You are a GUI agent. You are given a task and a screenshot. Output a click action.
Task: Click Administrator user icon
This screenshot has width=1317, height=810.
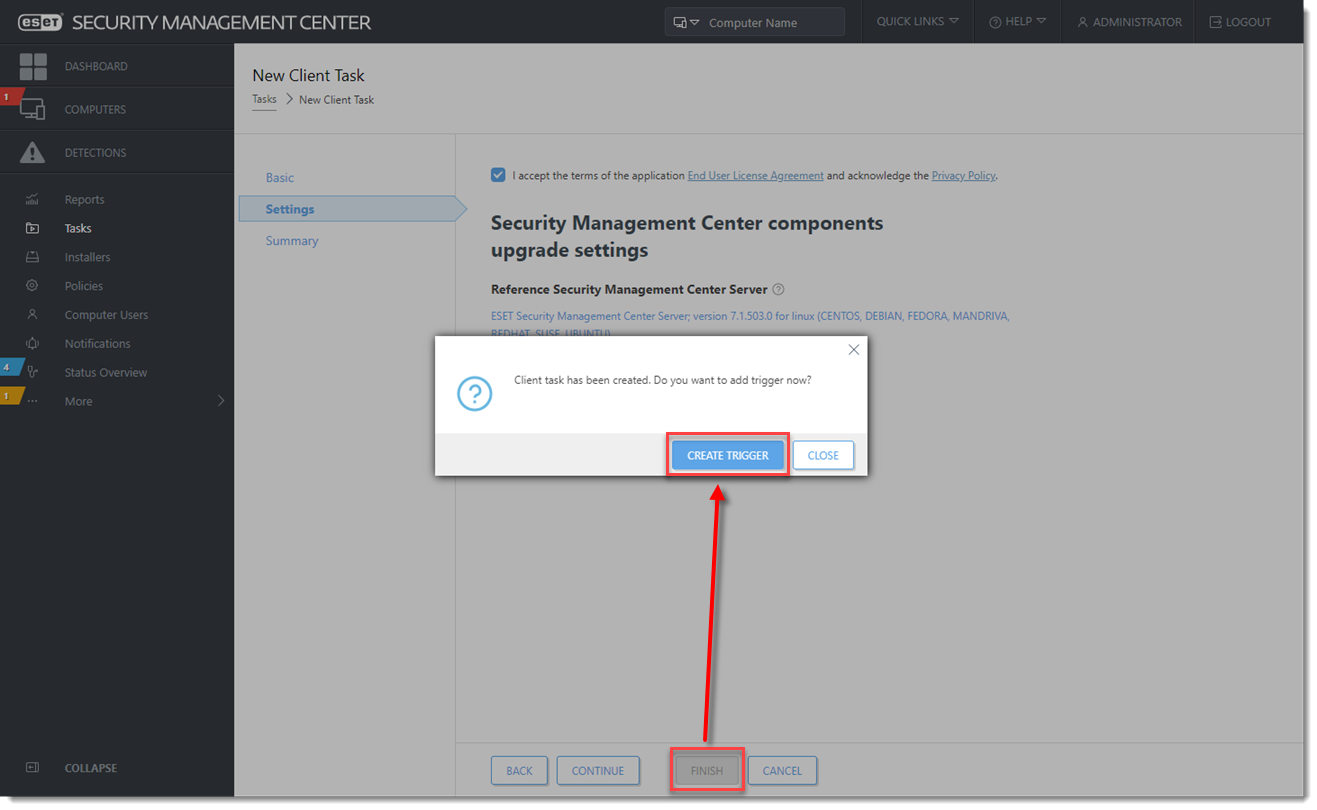click(1082, 22)
